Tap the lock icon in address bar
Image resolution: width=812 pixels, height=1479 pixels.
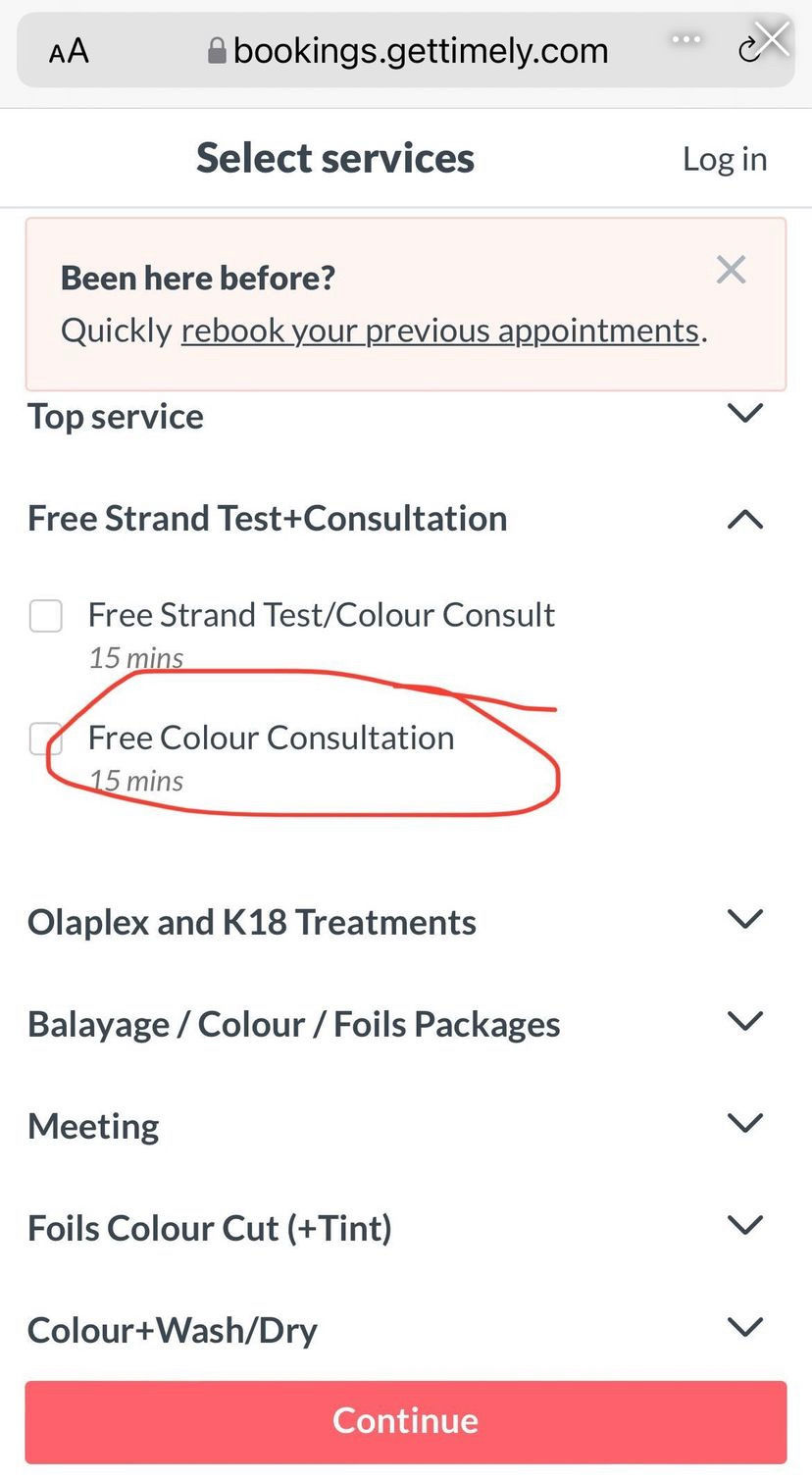(217, 50)
